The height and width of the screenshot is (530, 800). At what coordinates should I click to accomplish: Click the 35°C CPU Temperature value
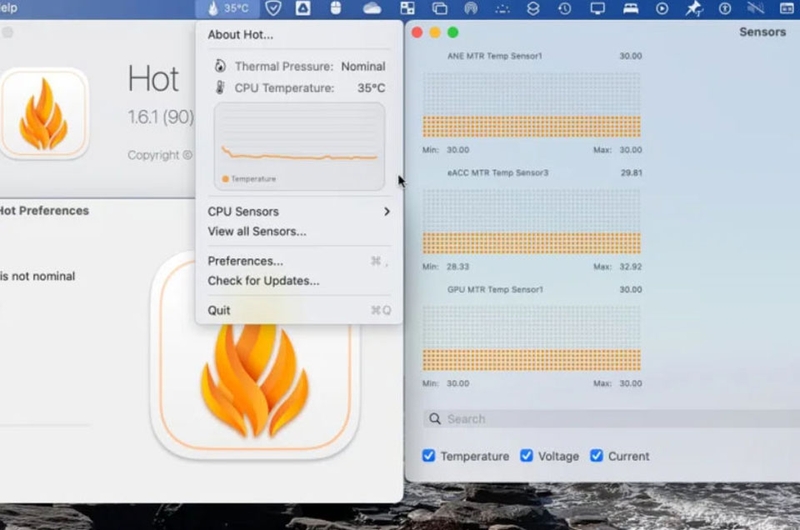coord(371,88)
